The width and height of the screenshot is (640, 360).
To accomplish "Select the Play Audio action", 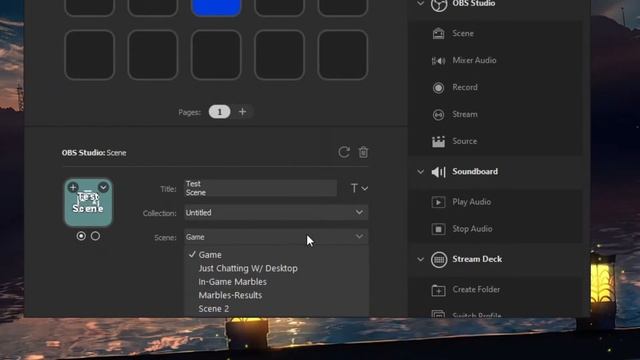I will [495, 202].
